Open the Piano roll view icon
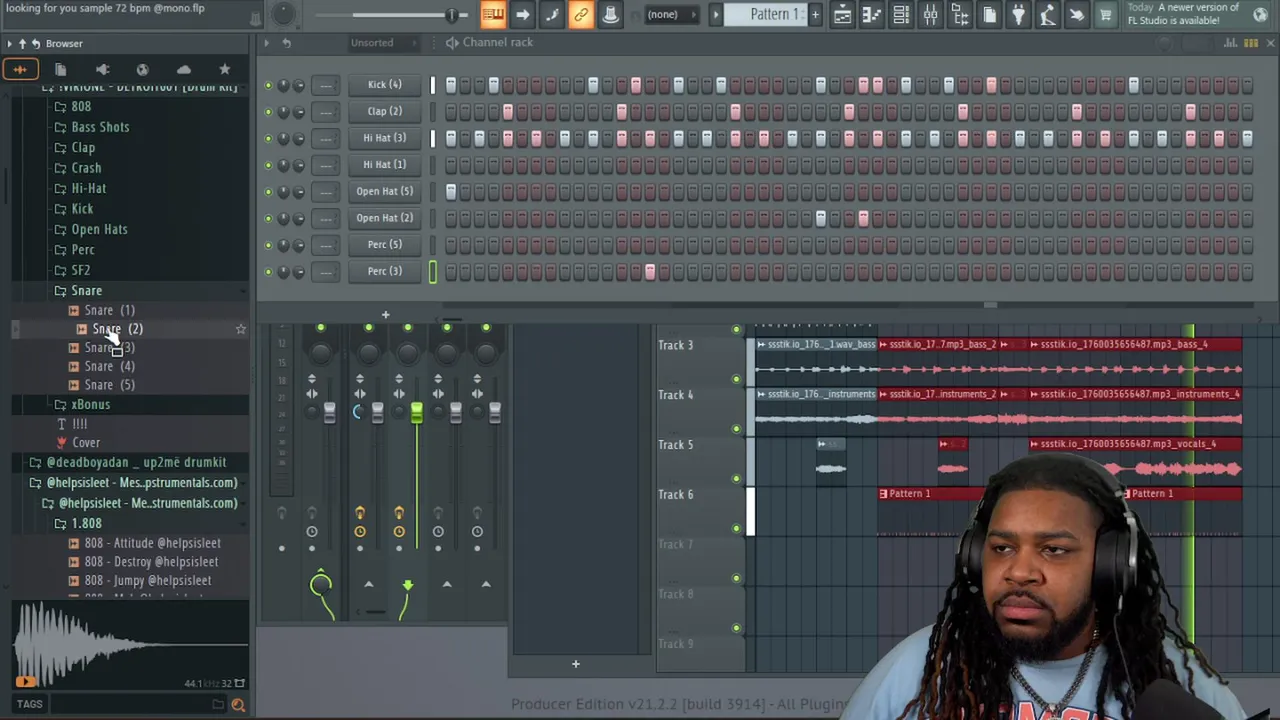The height and width of the screenshot is (720, 1280). coord(872,14)
